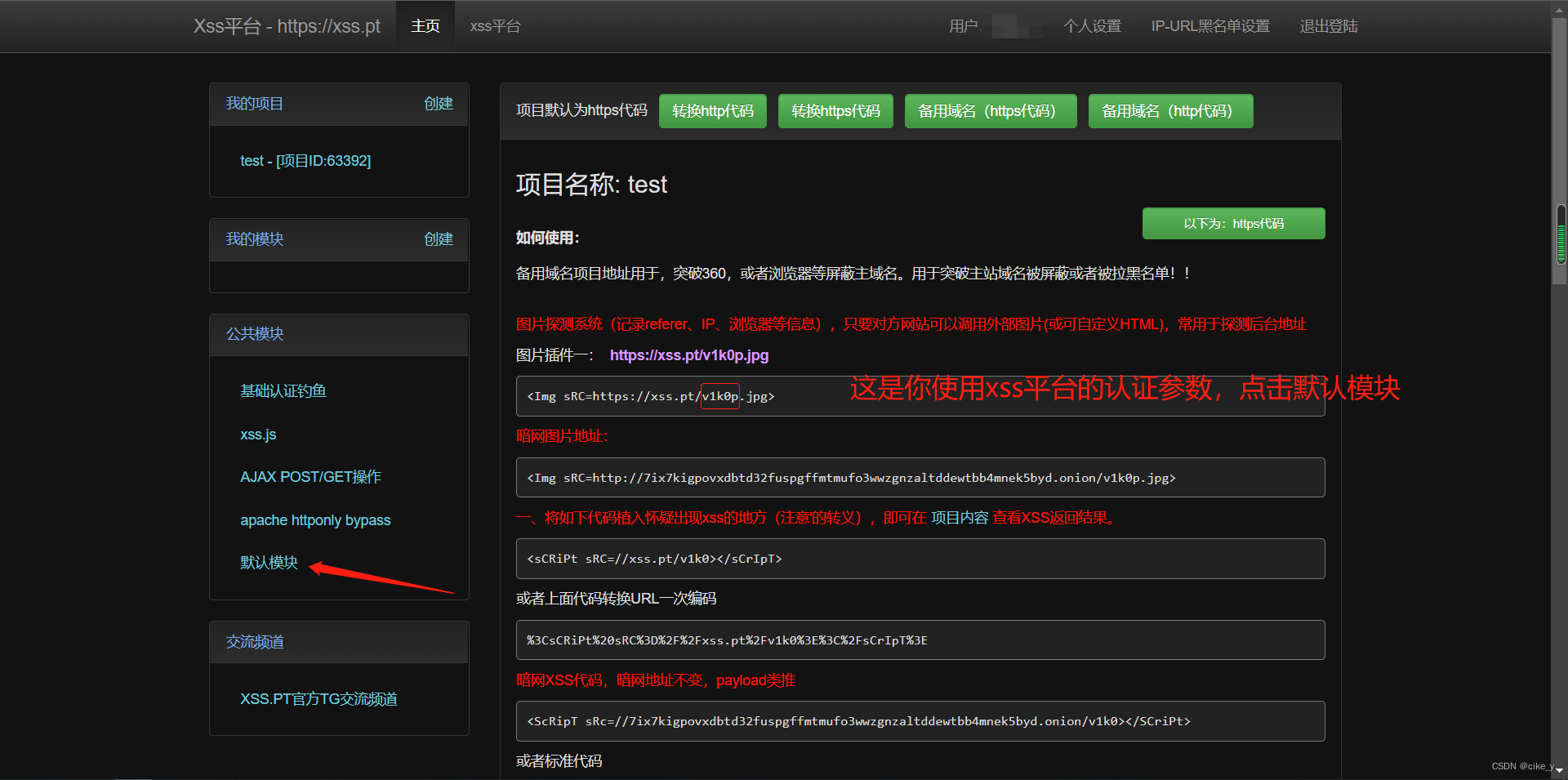The height and width of the screenshot is (780, 1568).
Task: Select the URL-encoded %3CsCRiPt code box
Action: tap(920, 640)
